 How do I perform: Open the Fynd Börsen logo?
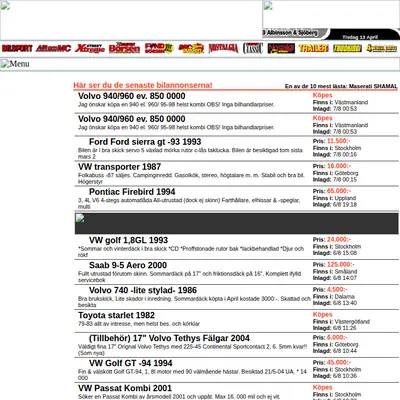159,48
